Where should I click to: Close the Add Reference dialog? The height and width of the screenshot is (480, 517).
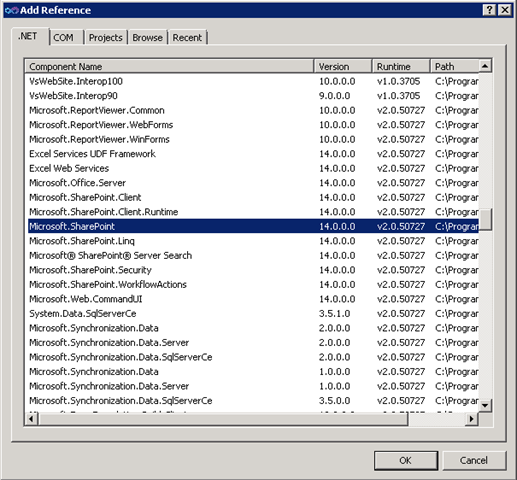click(x=505, y=10)
